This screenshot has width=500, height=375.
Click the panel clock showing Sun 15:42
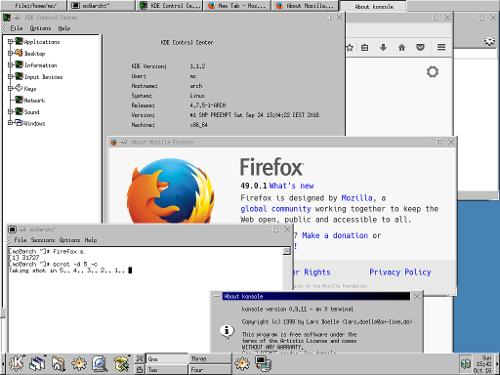483,364
